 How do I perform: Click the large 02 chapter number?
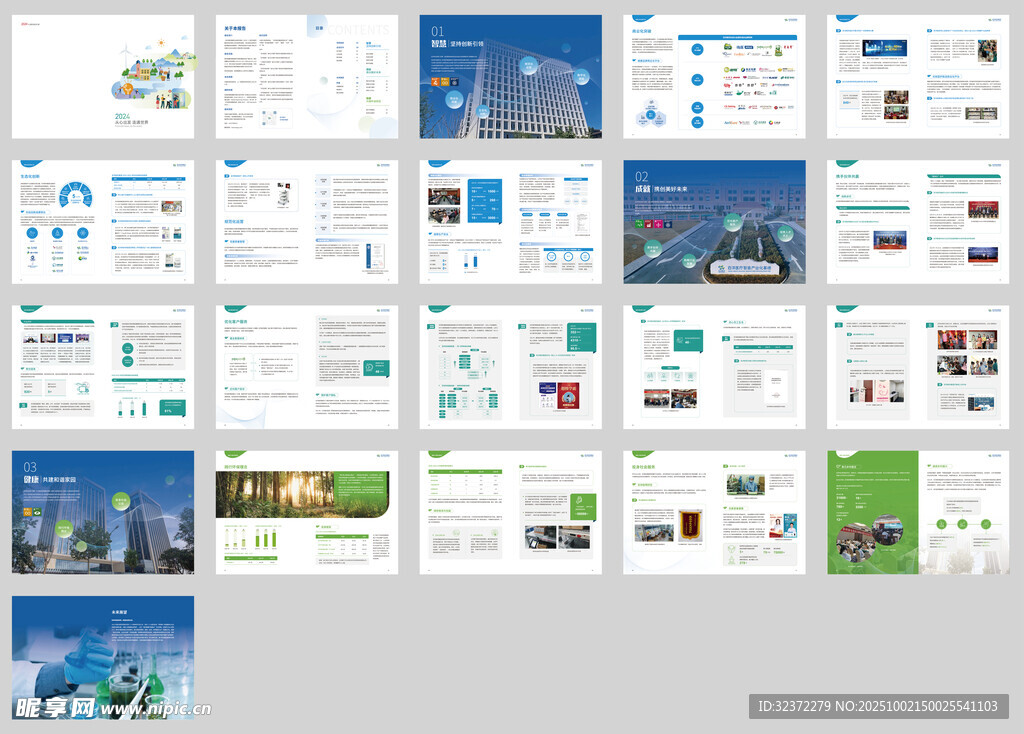click(641, 177)
